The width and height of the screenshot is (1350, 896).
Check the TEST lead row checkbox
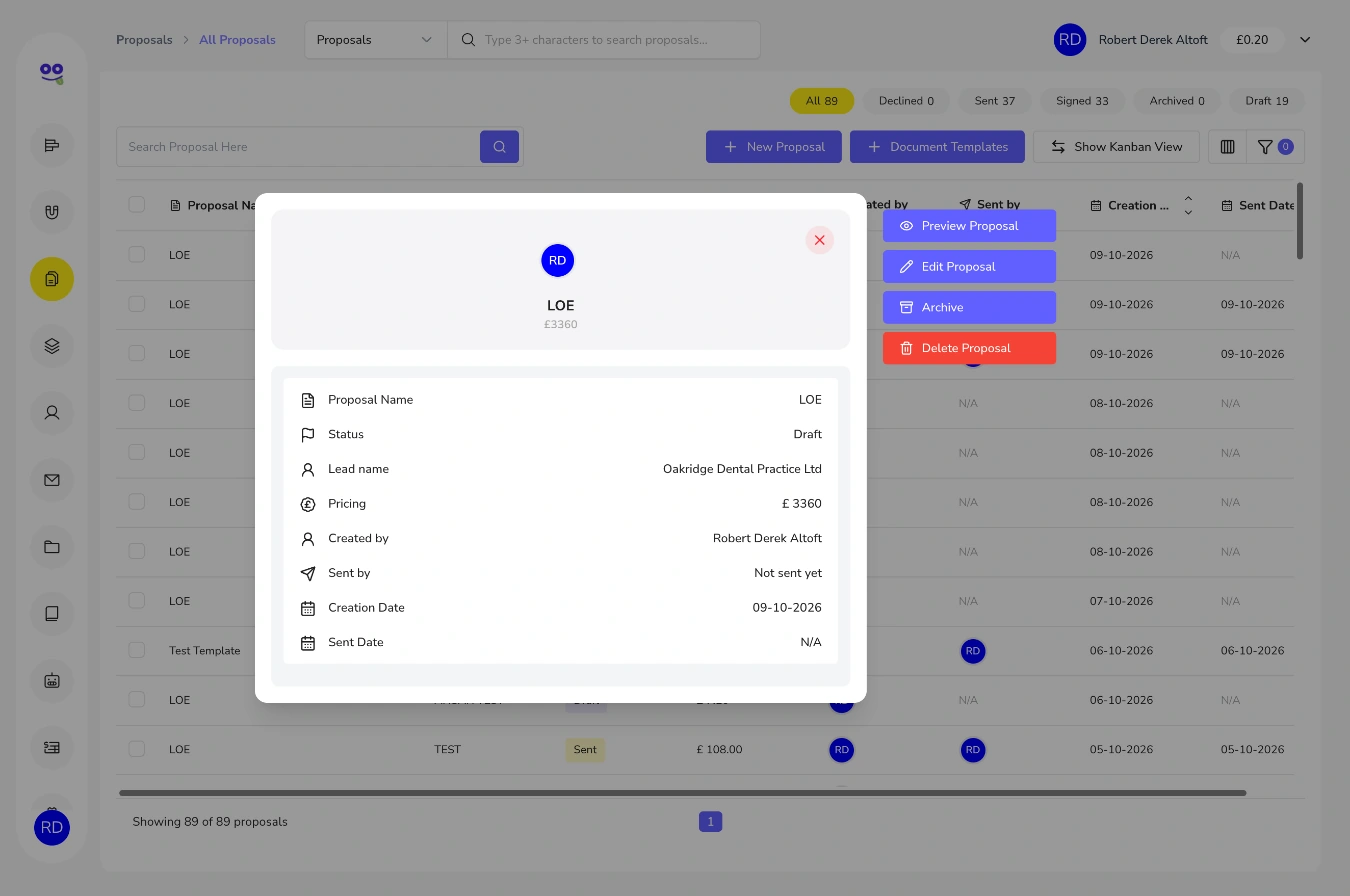137,749
